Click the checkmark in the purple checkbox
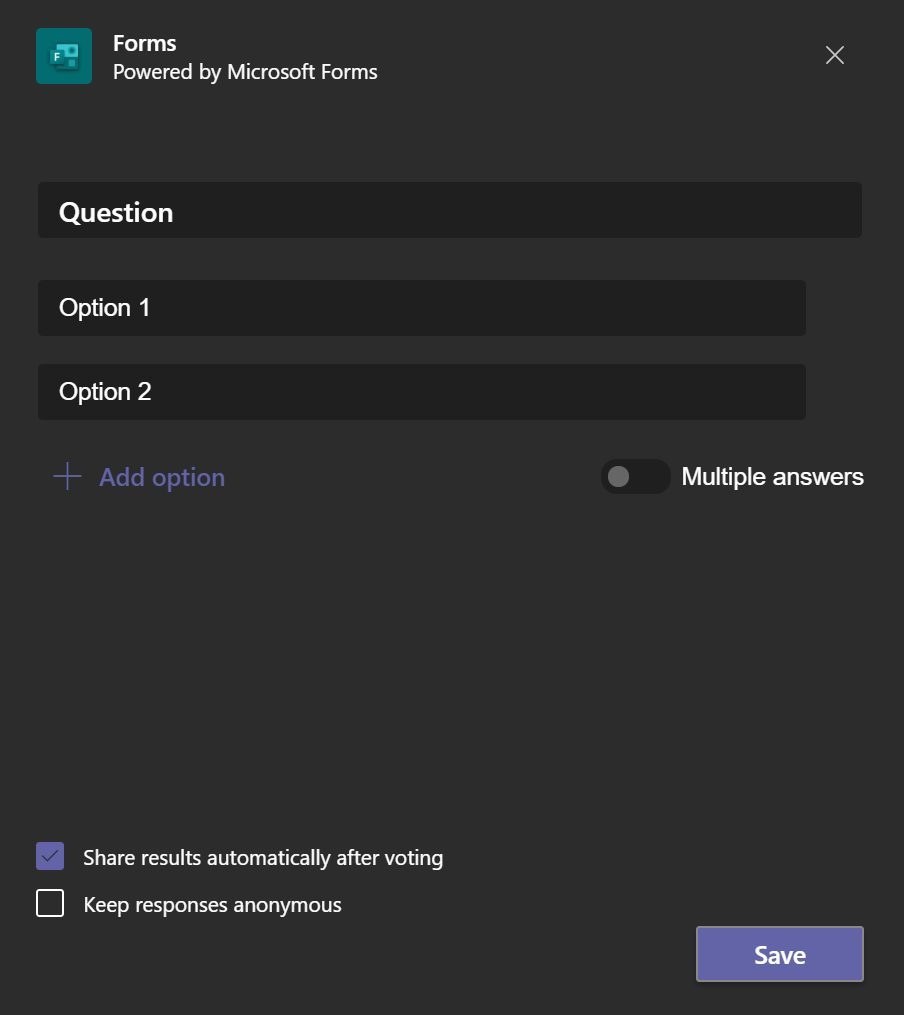 click(50, 857)
